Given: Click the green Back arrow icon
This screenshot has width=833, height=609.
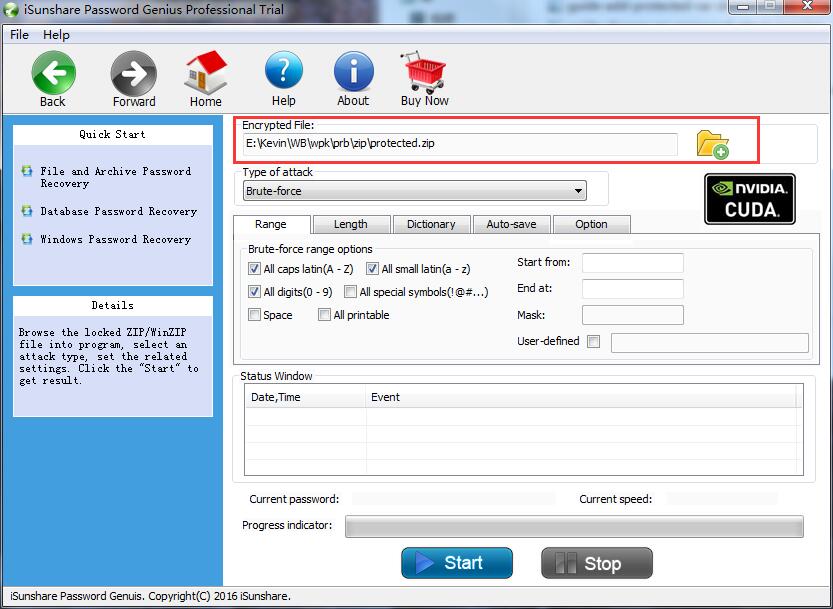Looking at the screenshot, I should click(54, 73).
